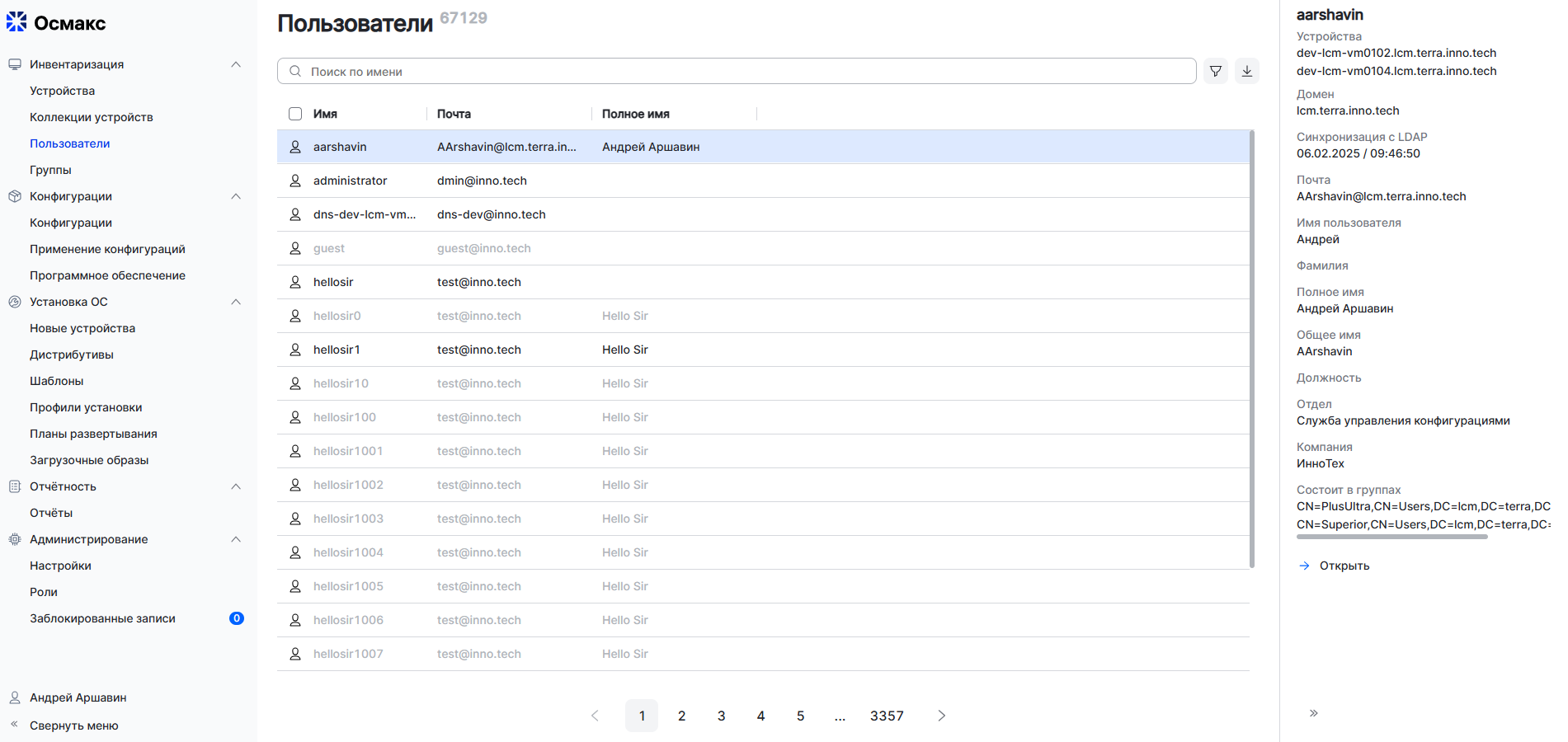Click the user icon beside administrator row
The height and width of the screenshot is (742, 1568).
click(295, 181)
